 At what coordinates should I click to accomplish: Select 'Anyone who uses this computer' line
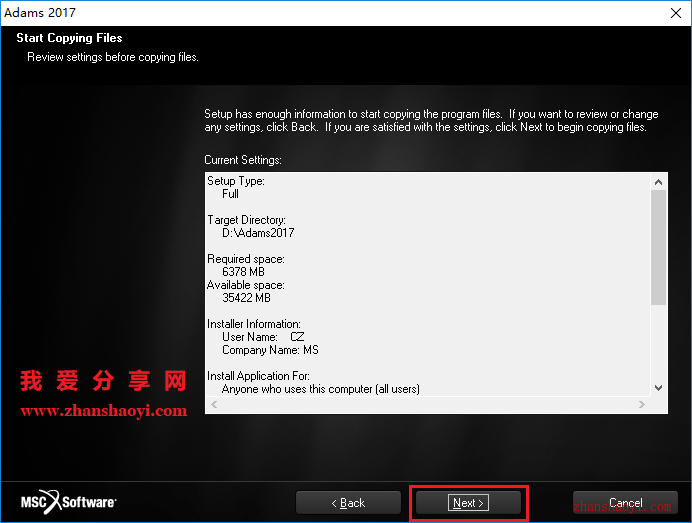[320, 389]
